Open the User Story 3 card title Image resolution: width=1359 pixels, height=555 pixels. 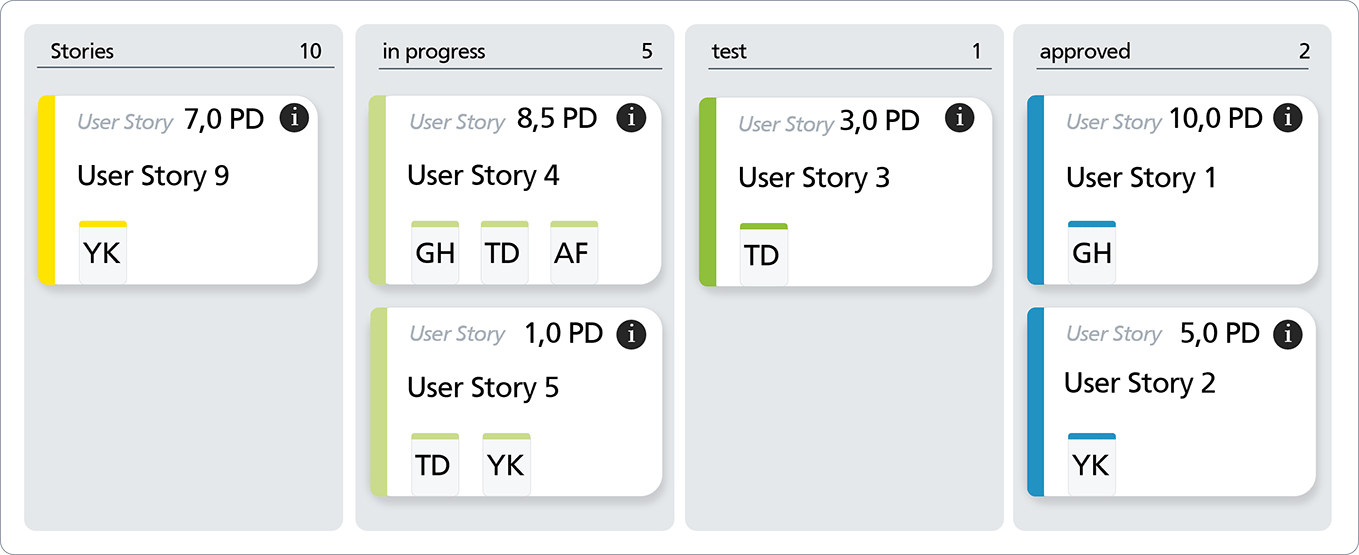pos(814,178)
